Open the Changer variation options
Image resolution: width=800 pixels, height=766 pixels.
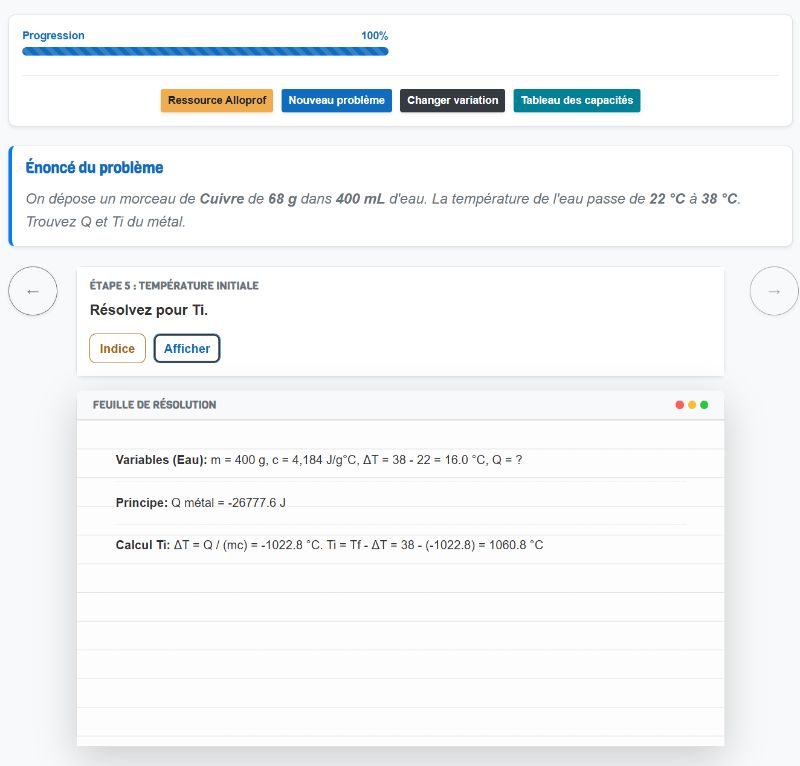click(x=452, y=100)
